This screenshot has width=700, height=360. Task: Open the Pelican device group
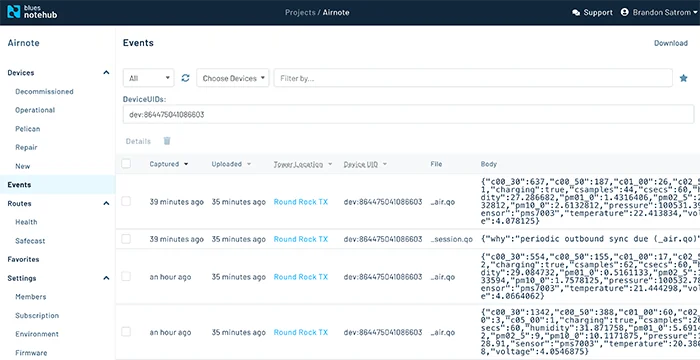coord(28,129)
